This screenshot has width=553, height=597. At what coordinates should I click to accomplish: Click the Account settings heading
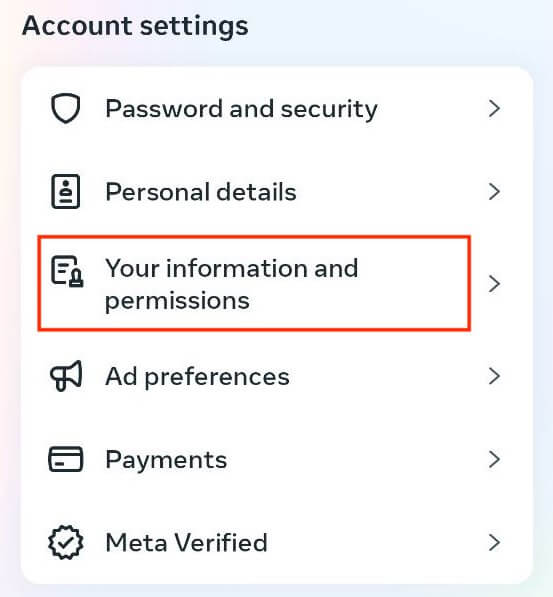click(135, 27)
